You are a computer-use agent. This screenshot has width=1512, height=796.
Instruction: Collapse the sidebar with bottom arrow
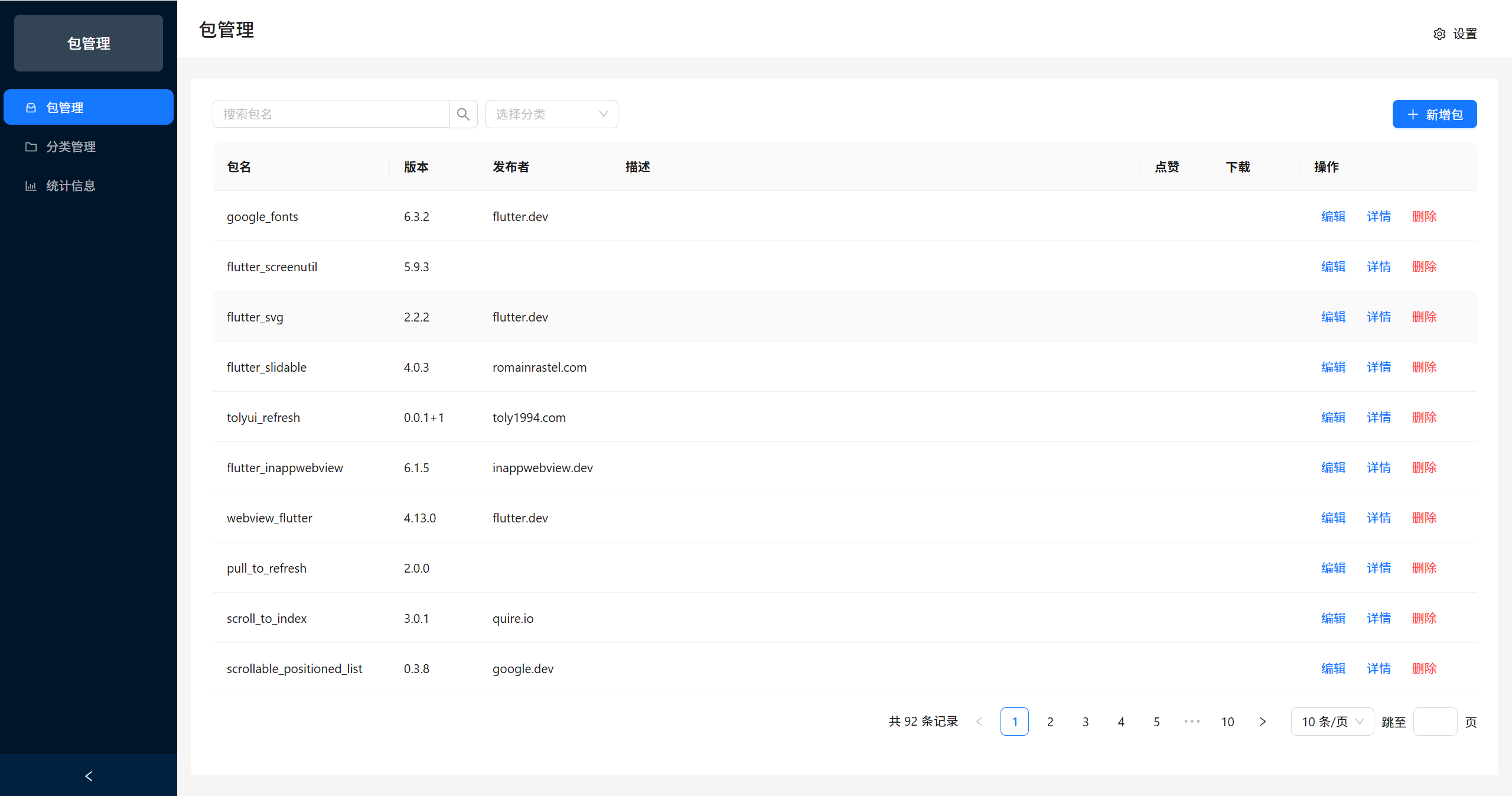[89, 776]
